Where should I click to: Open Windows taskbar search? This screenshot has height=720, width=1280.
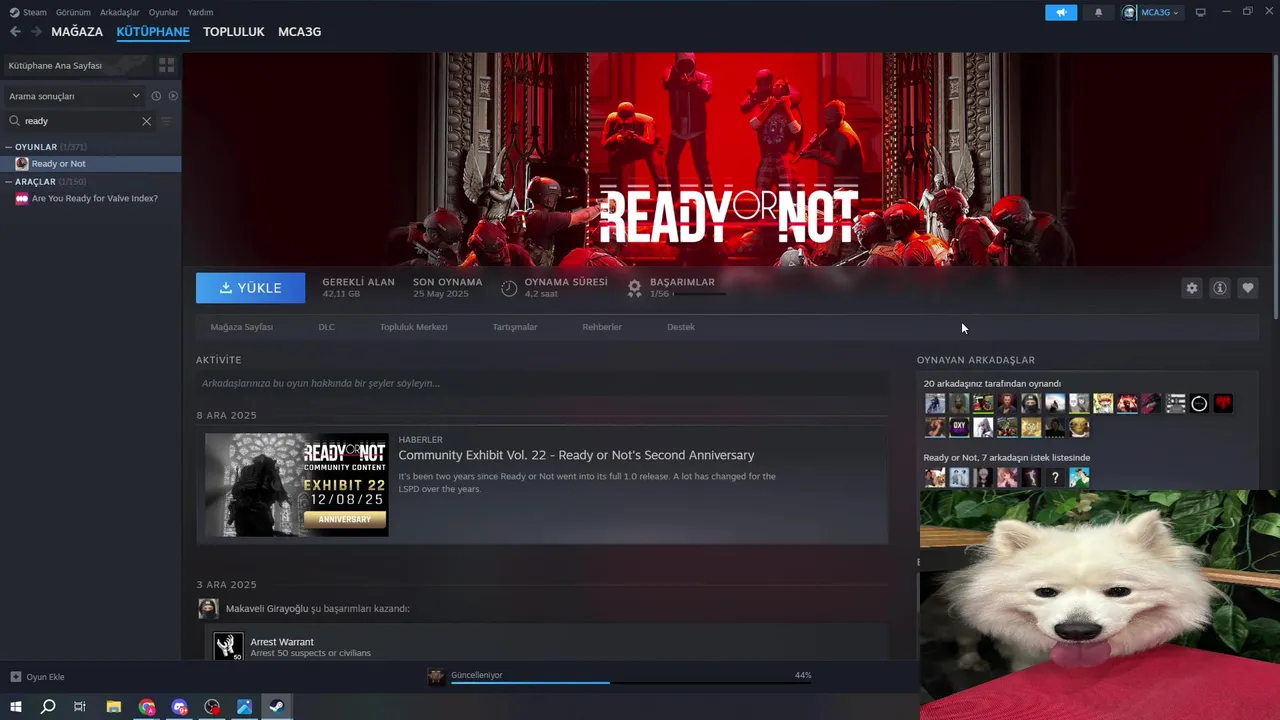pos(48,707)
